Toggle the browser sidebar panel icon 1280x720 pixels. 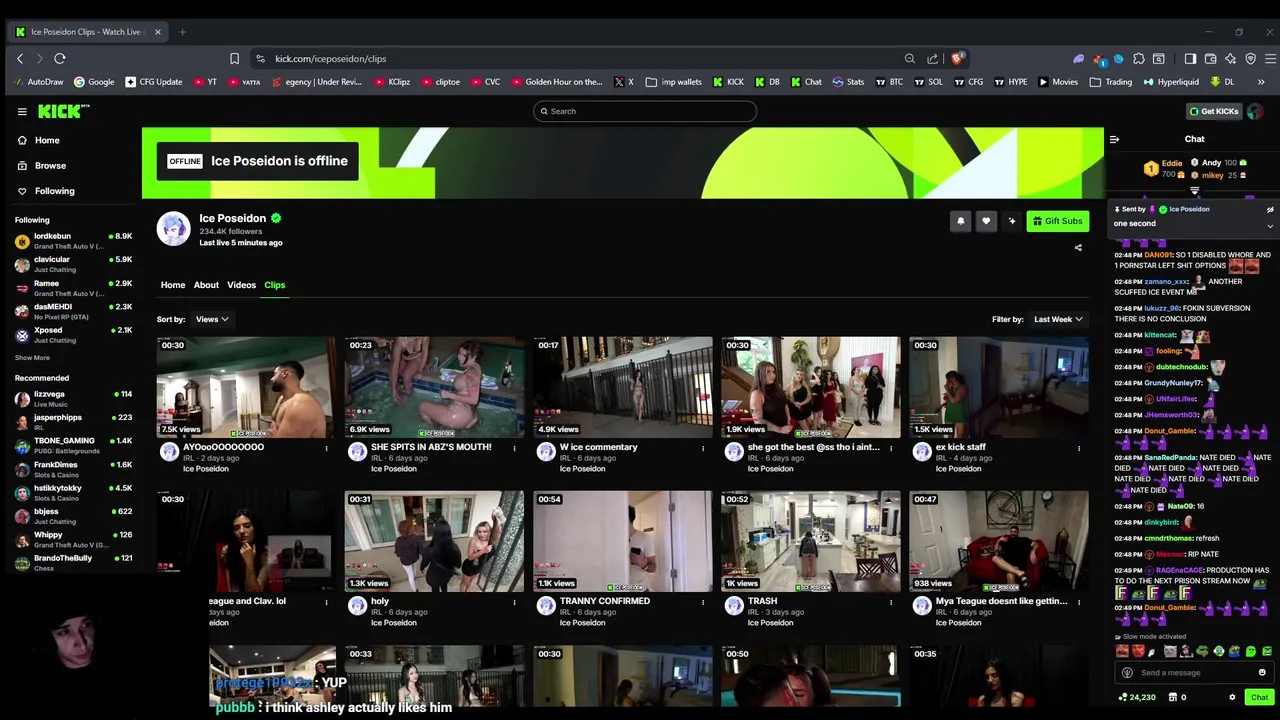coord(1190,59)
